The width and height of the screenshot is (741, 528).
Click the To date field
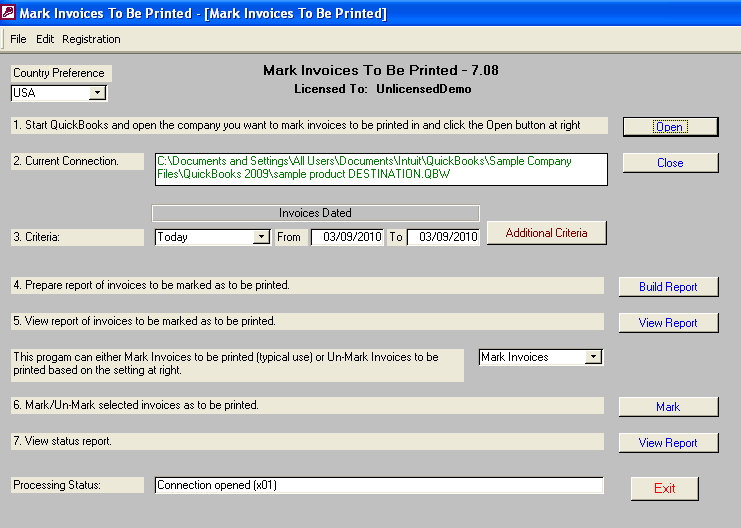(x=443, y=237)
